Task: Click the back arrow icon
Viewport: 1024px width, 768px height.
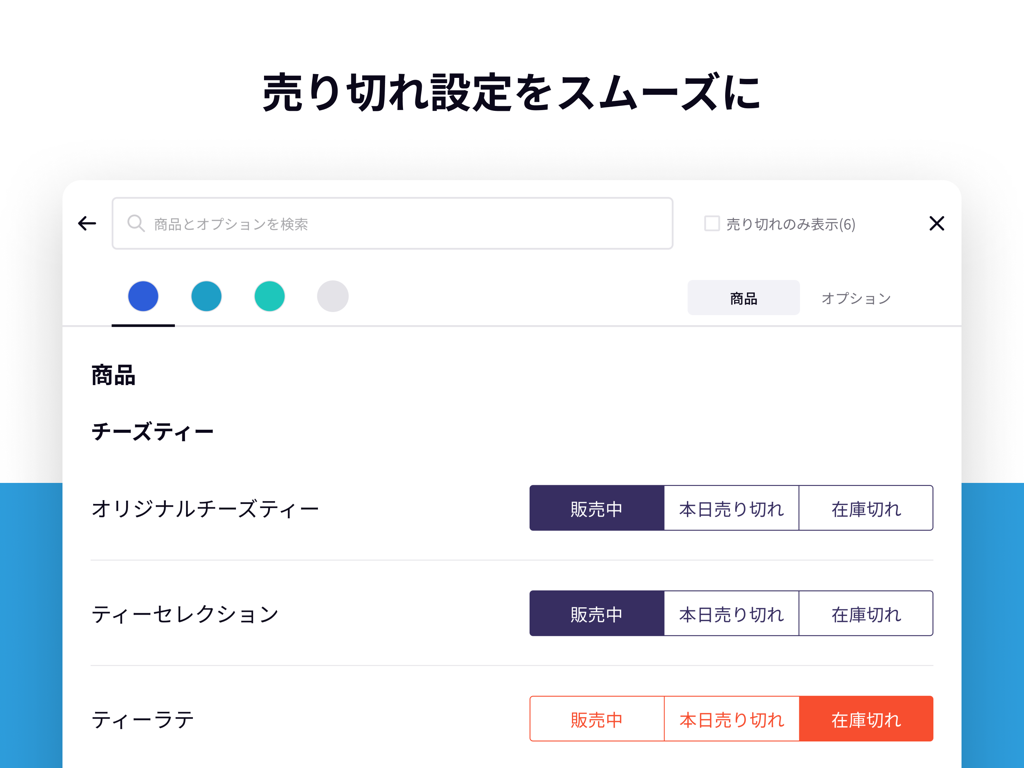Action: [87, 224]
